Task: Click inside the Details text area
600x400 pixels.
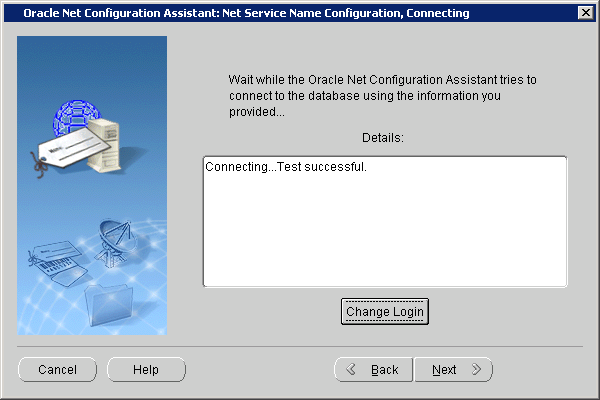Action: 385,230
